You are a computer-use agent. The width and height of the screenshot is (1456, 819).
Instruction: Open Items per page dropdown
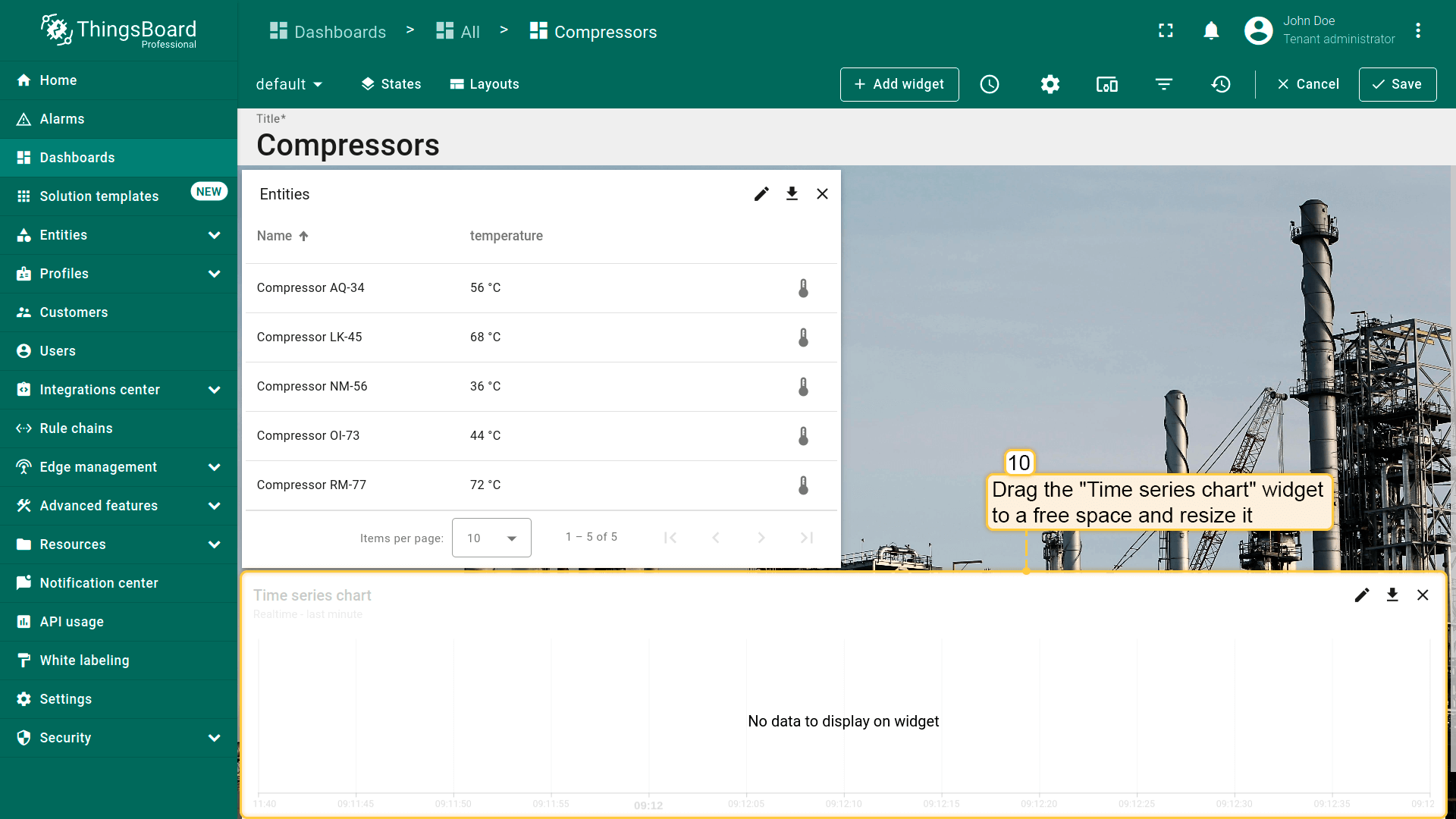[491, 538]
